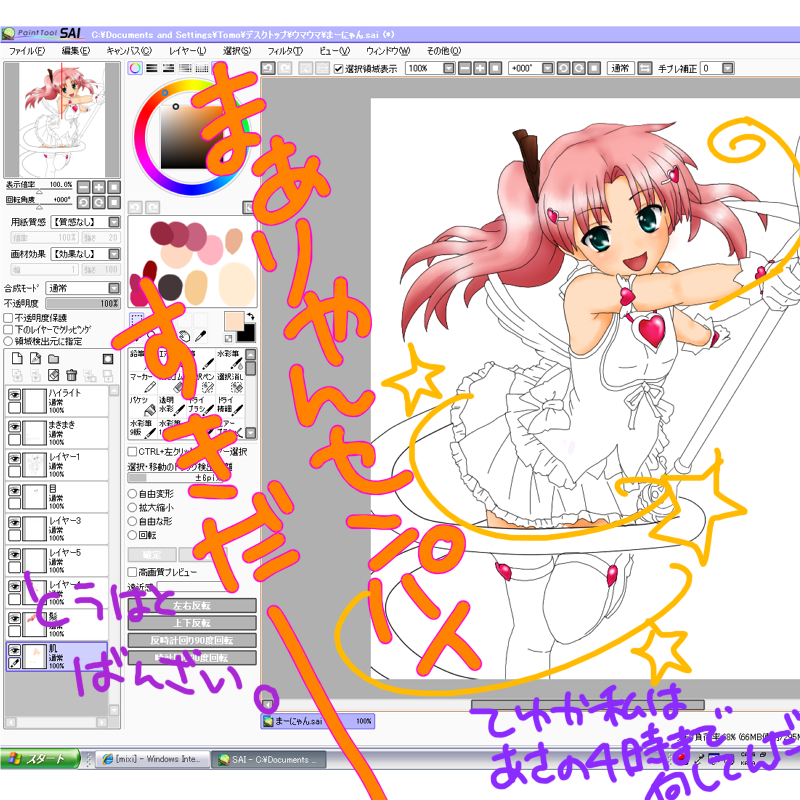
Task: Rotate navigator view counterclockwise
Action: (84, 203)
